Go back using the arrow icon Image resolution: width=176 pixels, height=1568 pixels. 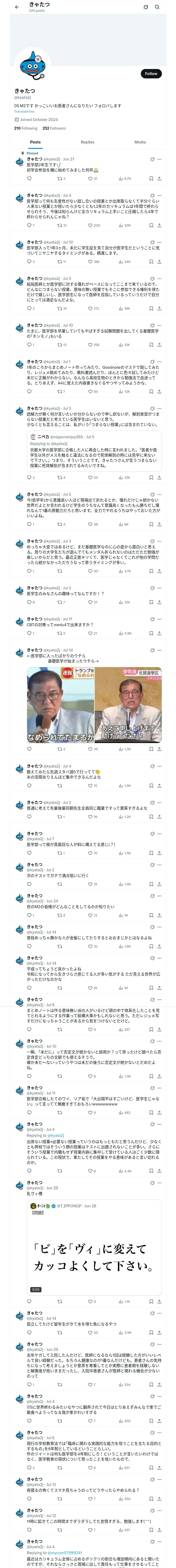tap(17, 7)
